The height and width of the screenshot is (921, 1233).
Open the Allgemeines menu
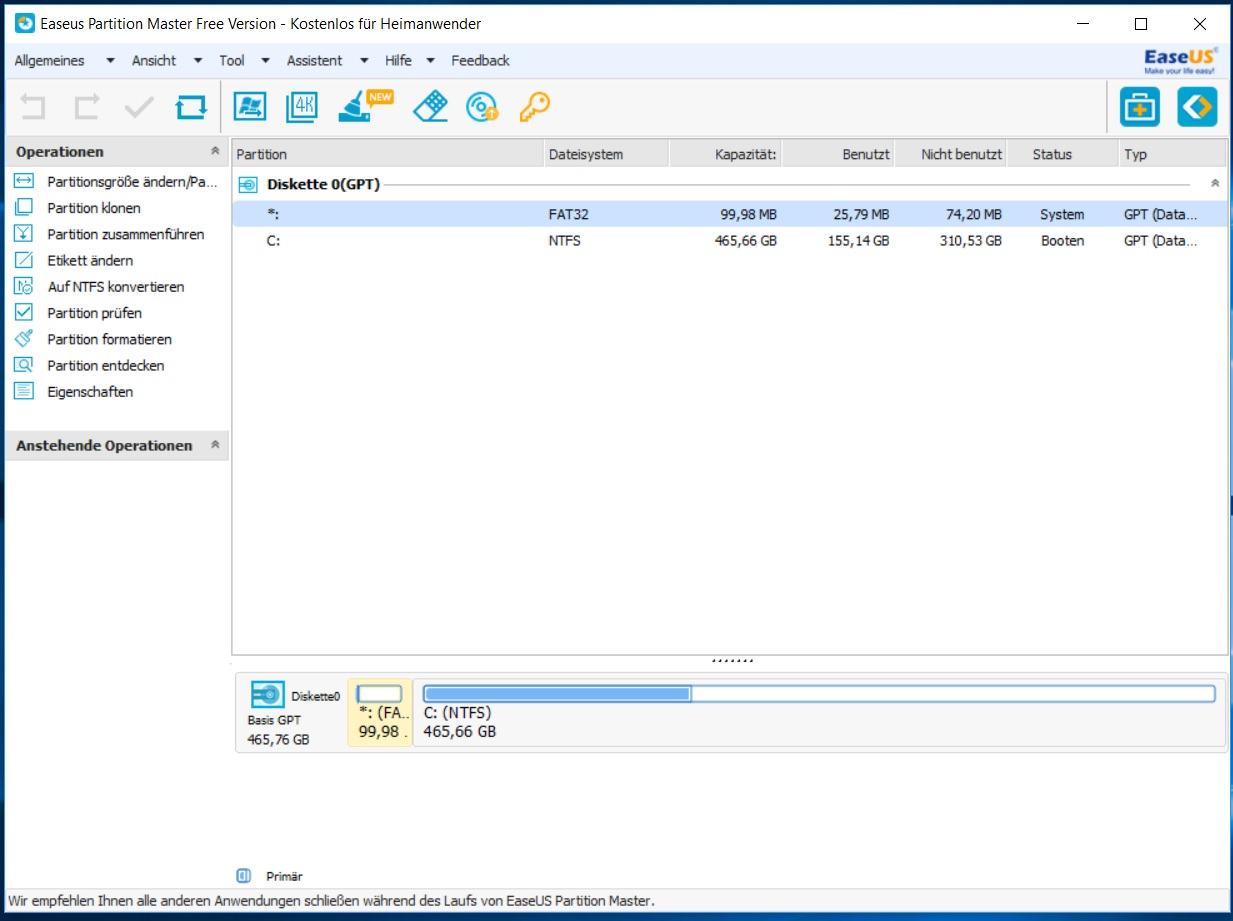[x=50, y=60]
